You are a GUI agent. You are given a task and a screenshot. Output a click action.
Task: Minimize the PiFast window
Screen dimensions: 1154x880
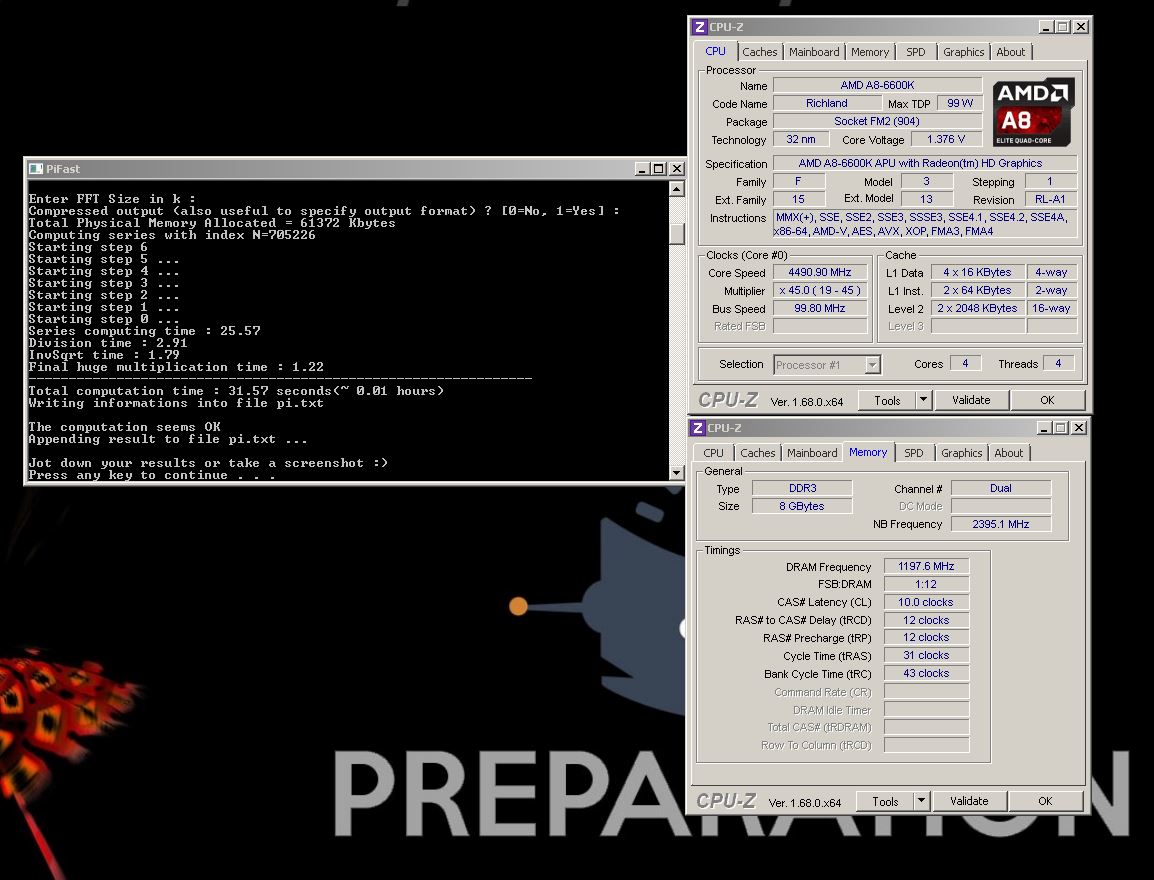pos(642,168)
